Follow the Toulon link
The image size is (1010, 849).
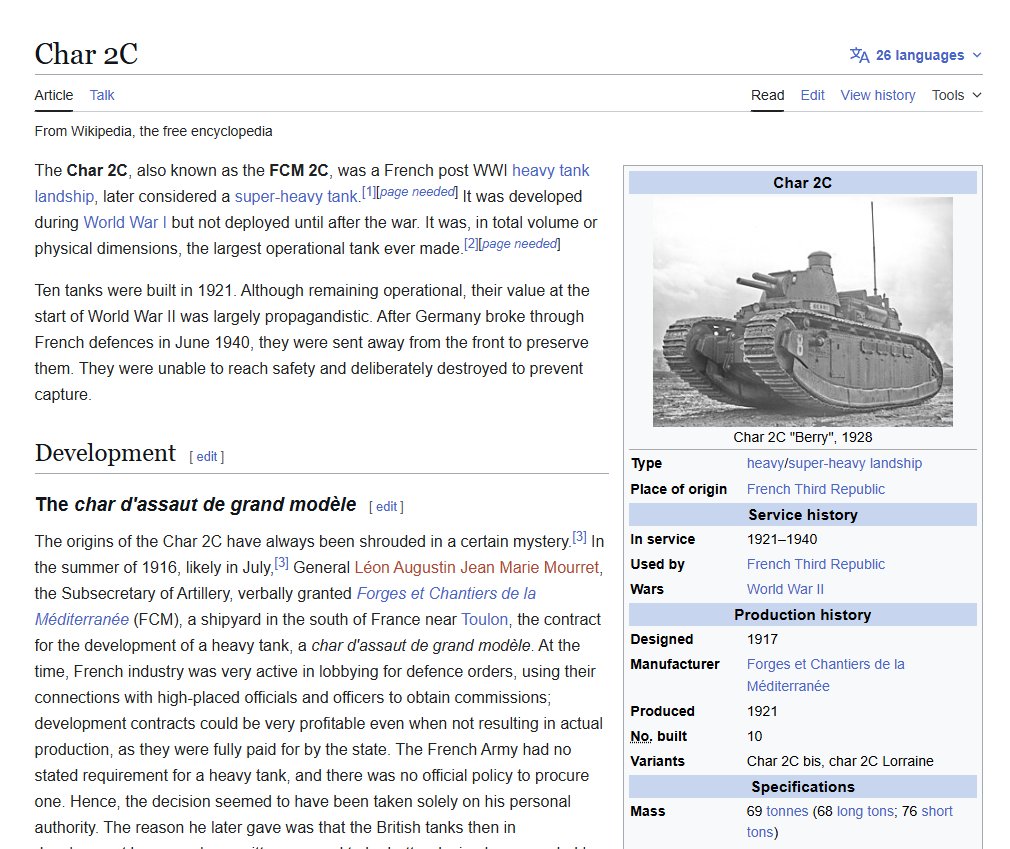484,620
